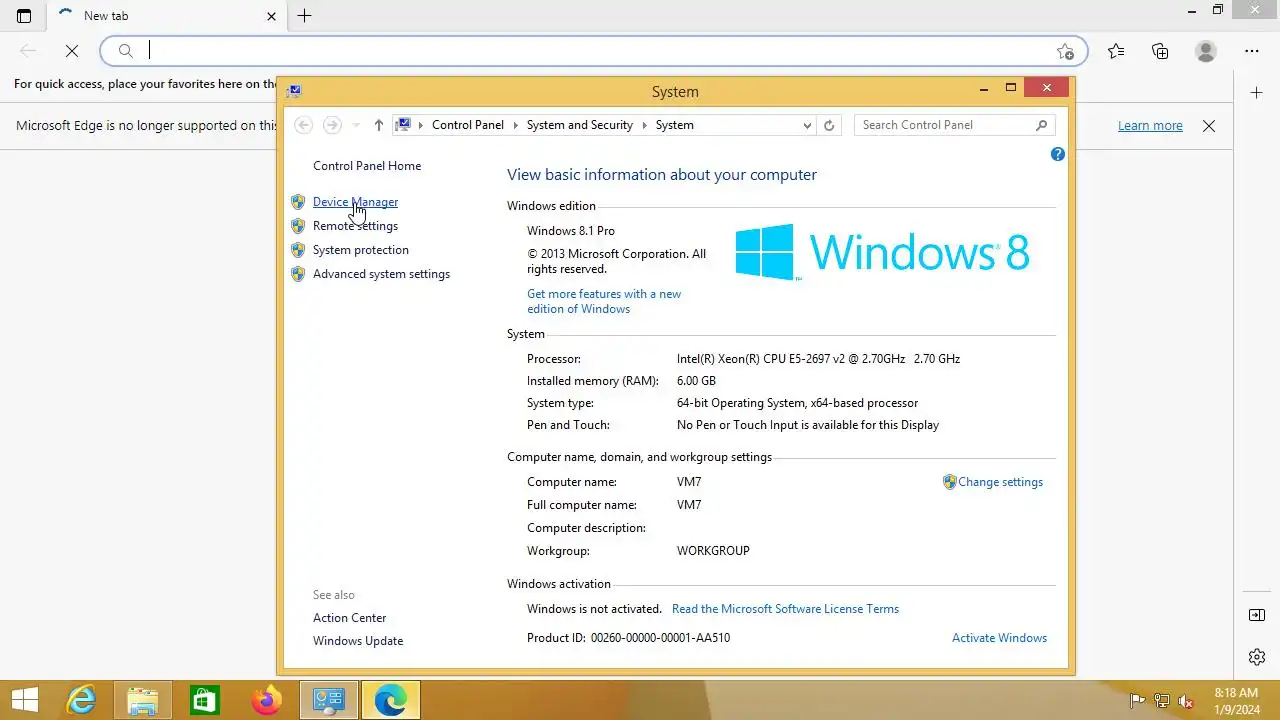Click the Search Control Panel field
The height and width of the screenshot is (720, 1280).
(943, 125)
